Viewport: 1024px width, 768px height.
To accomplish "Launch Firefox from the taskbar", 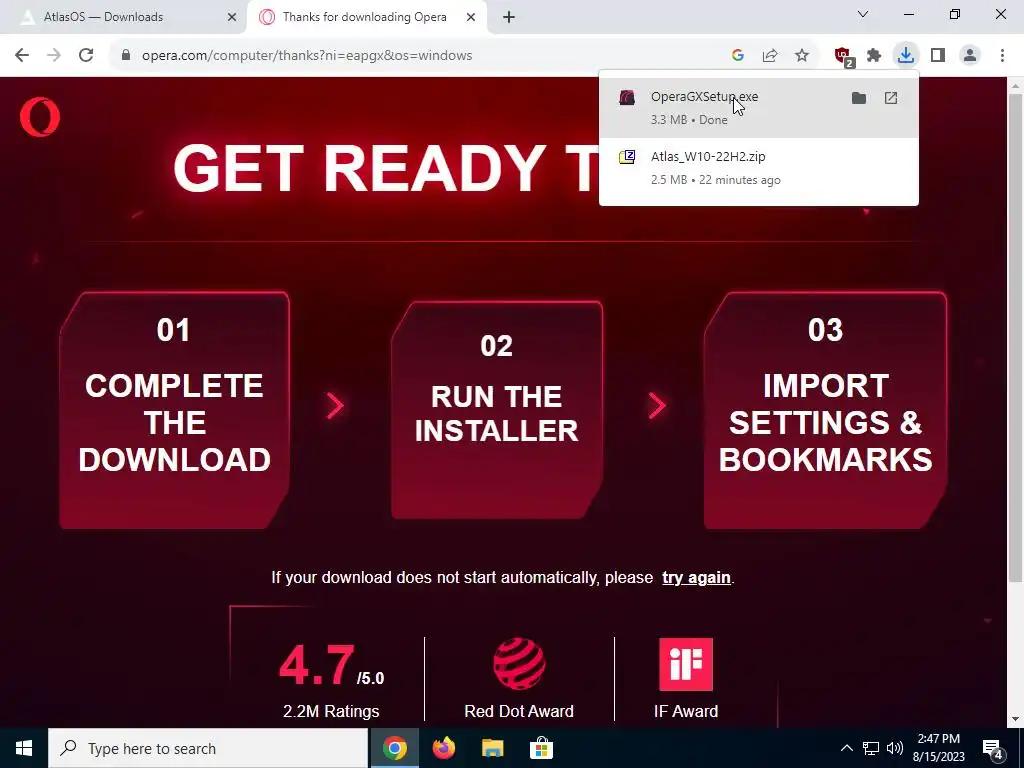I will pyautogui.click(x=443, y=748).
